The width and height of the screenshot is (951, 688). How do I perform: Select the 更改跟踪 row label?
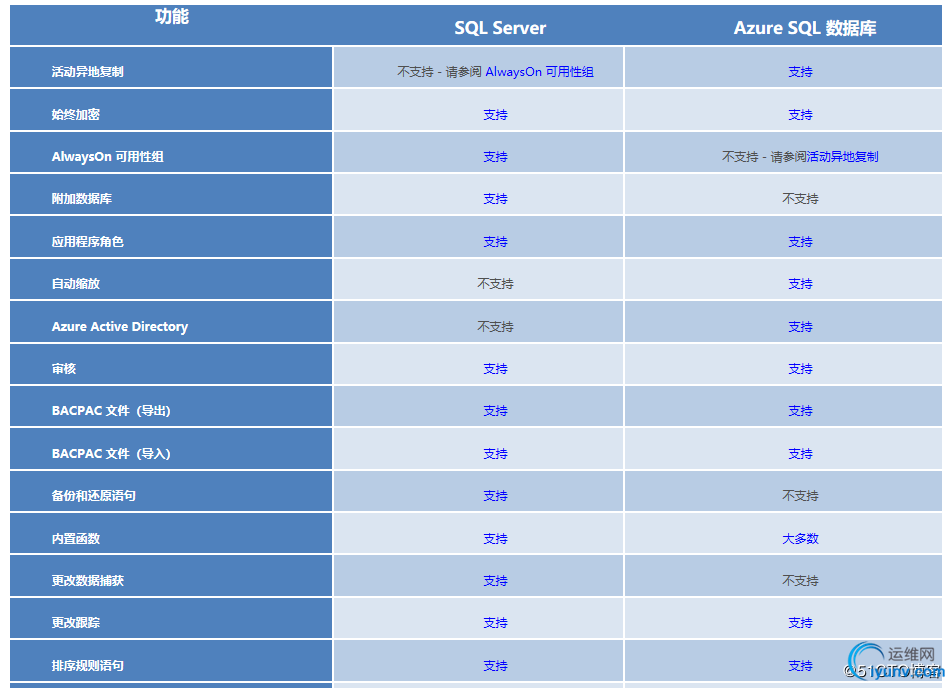(75, 622)
